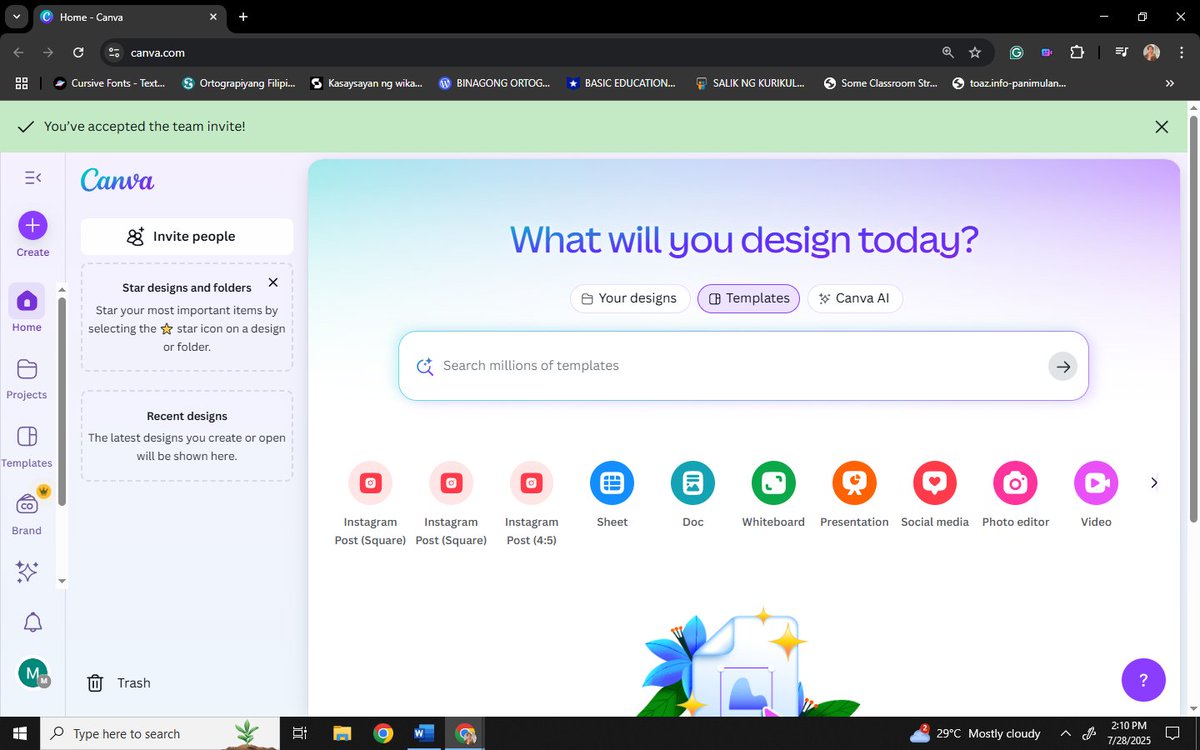Open Chrome profile avatar

pyautogui.click(x=1151, y=52)
